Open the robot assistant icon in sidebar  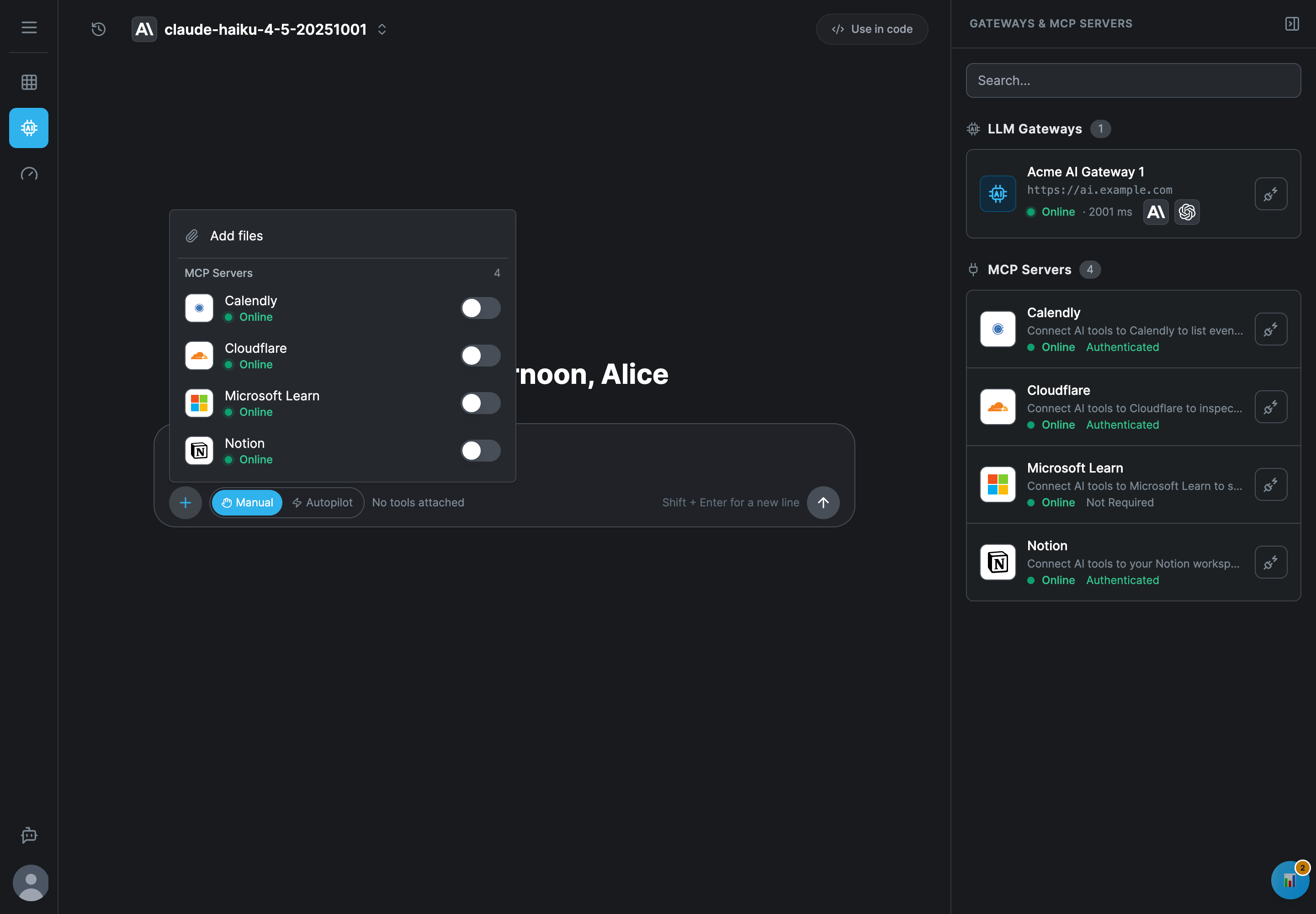coord(29,835)
